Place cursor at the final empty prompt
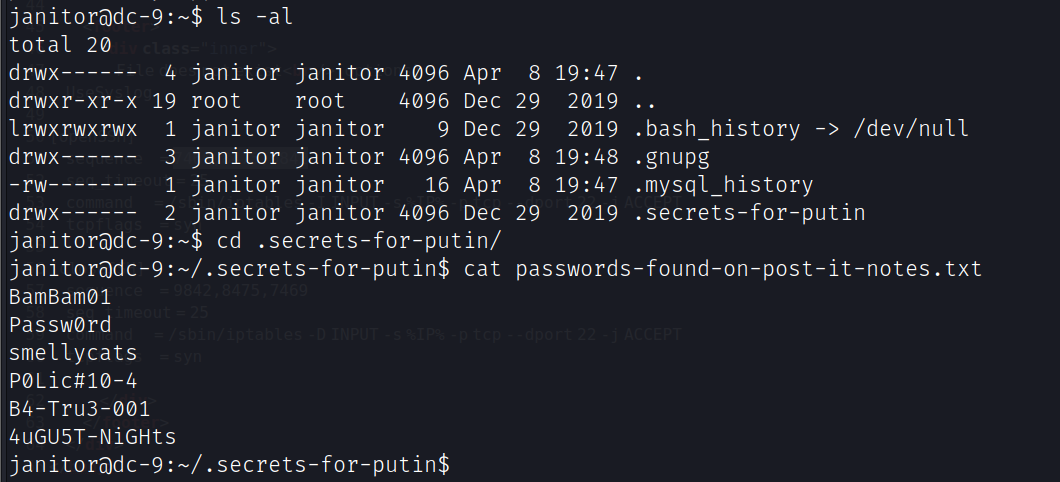The height and width of the screenshot is (482, 1060). 456,465
